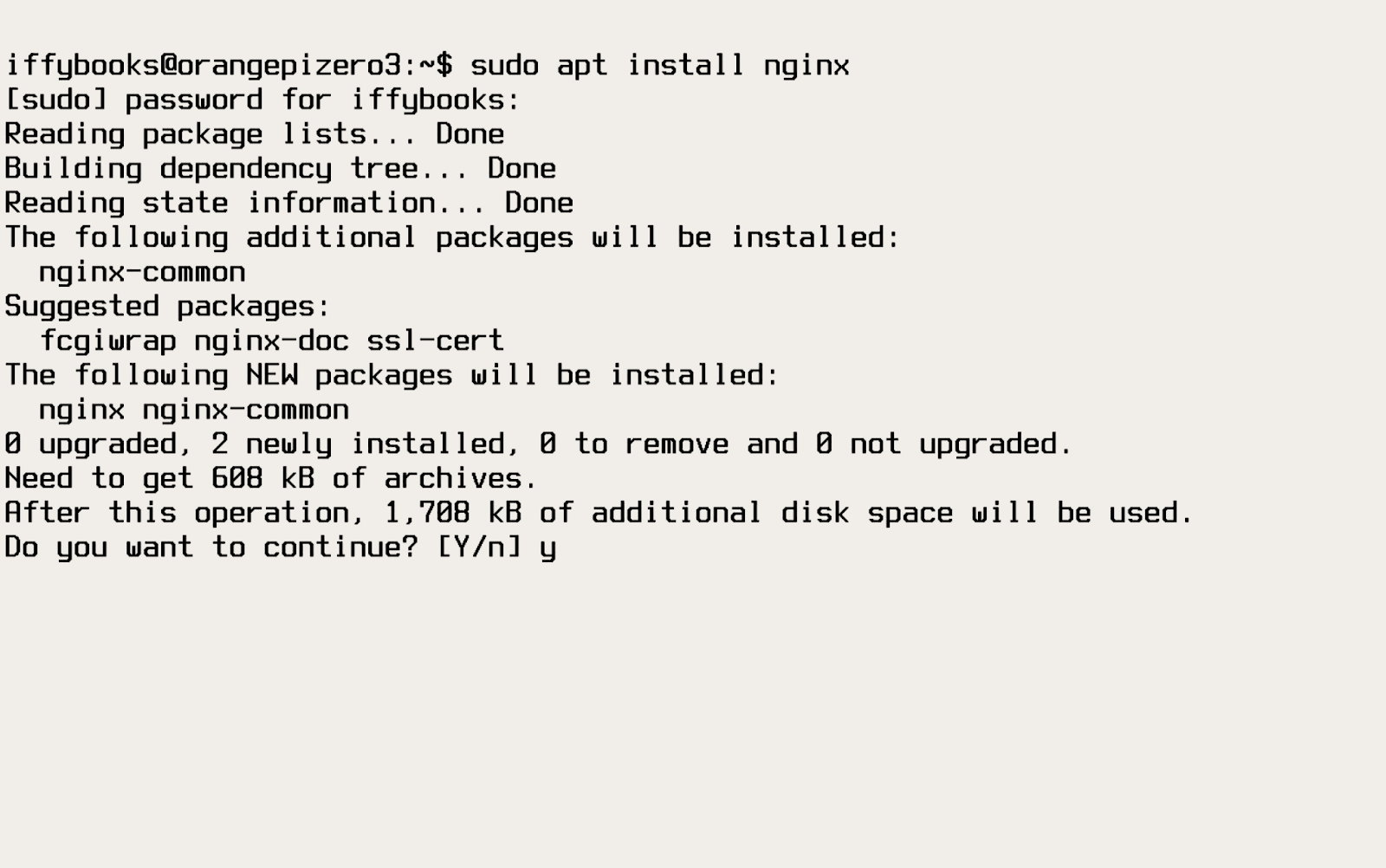Click the '[sudo] password for iffybooks:' line
This screenshot has height=868, width=1386.
click(262, 100)
